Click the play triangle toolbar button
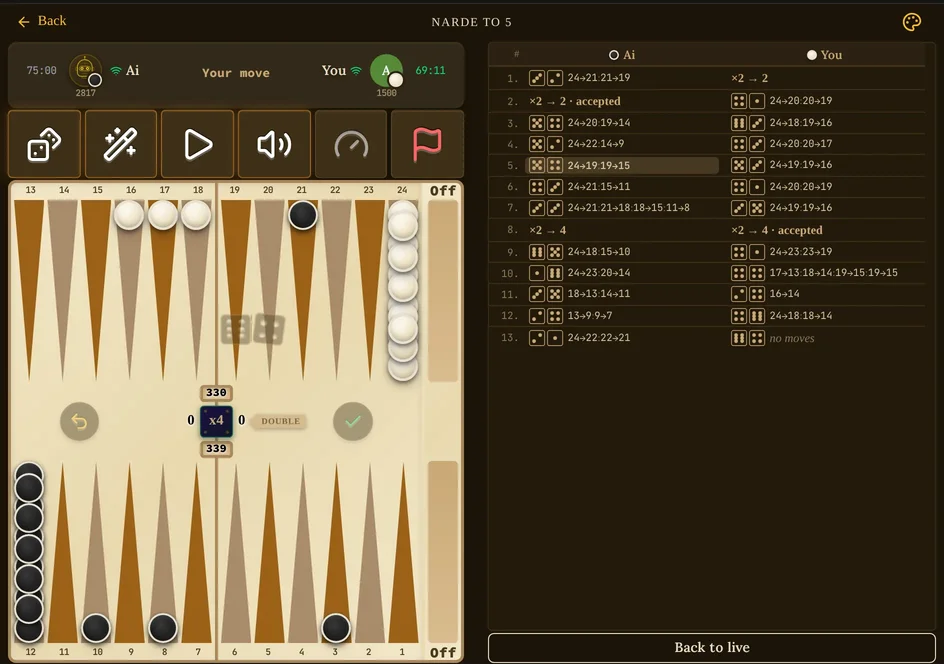 point(197,144)
